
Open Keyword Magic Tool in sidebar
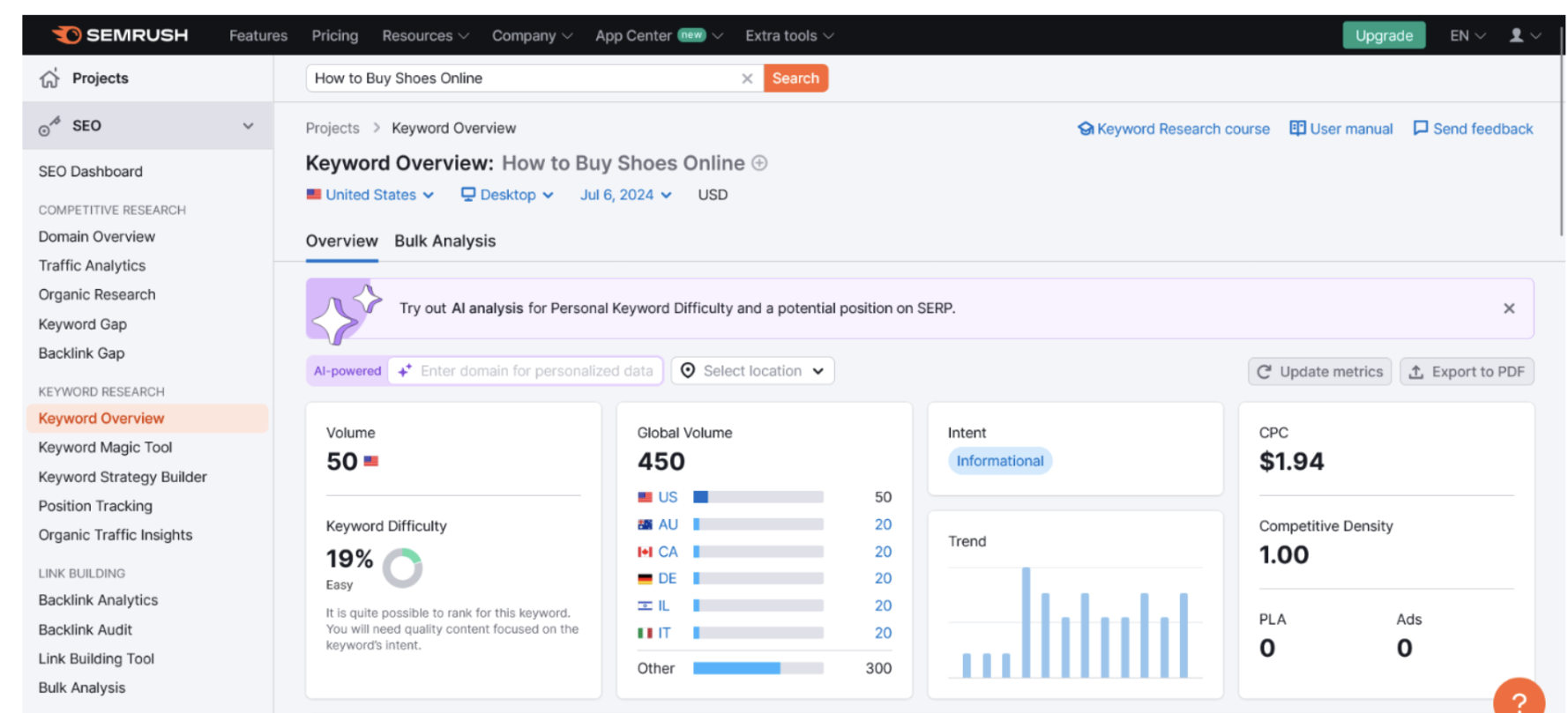point(106,448)
